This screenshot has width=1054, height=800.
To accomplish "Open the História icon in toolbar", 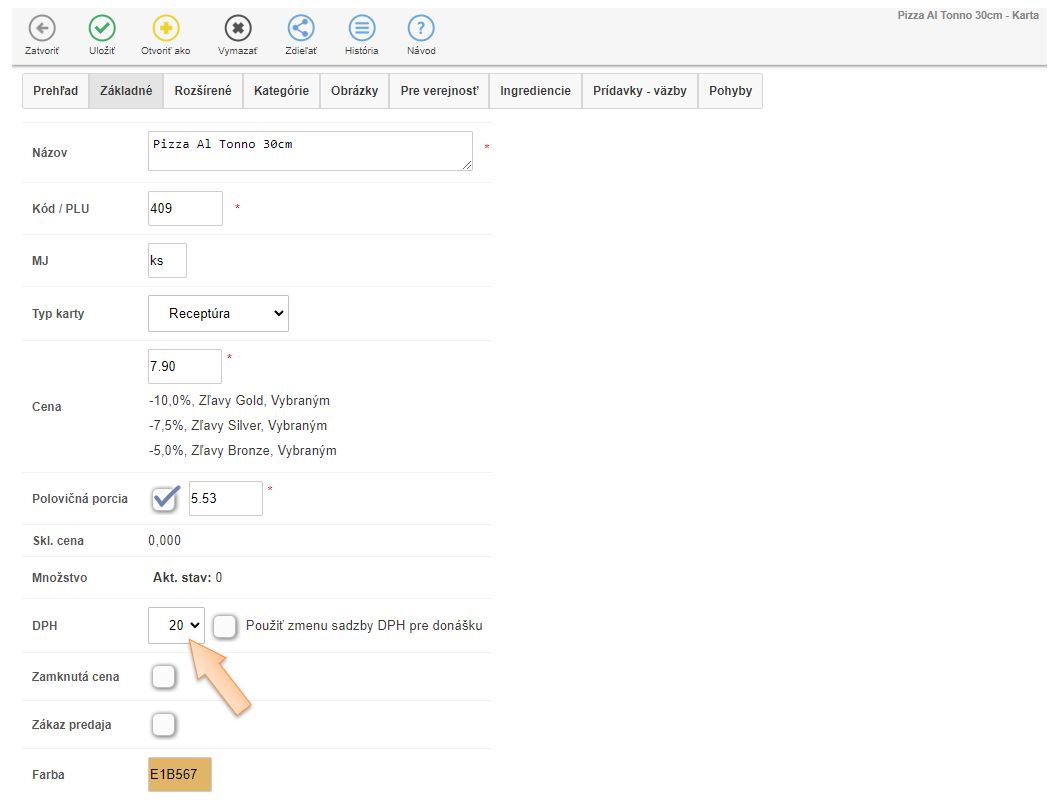I will click(362, 28).
